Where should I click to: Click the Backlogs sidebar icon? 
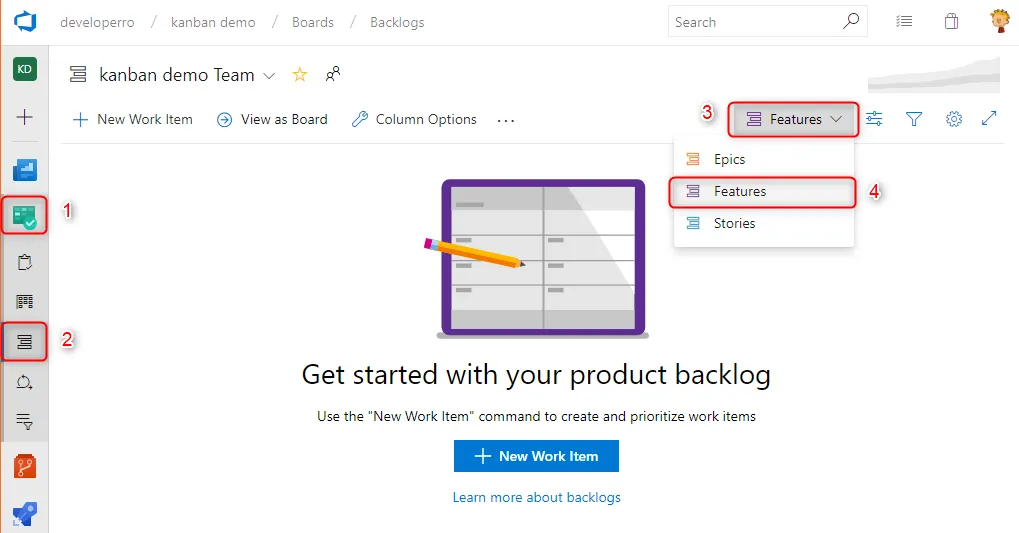pyautogui.click(x=24, y=342)
